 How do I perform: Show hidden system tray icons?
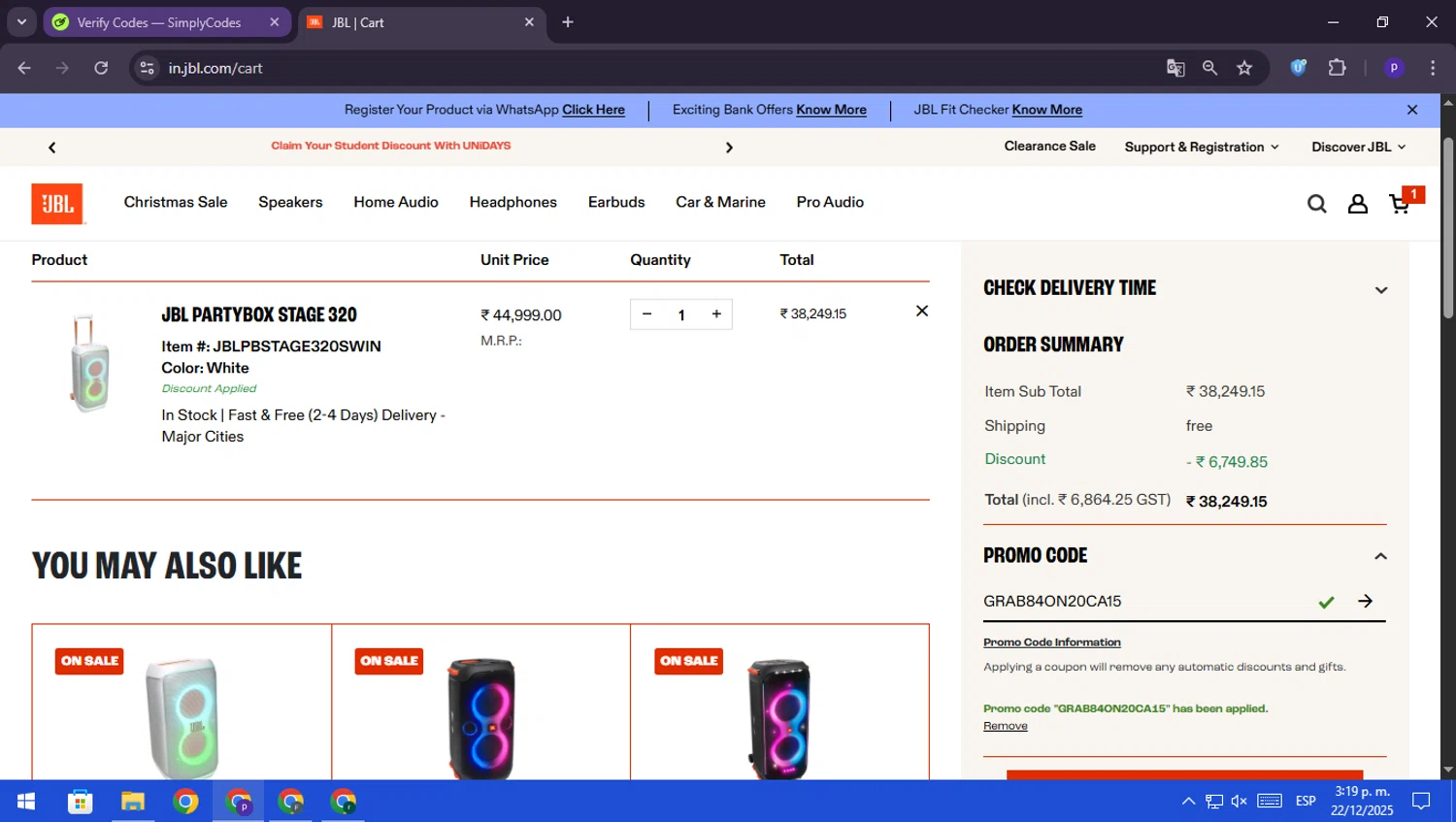(x=1188, y=802)
